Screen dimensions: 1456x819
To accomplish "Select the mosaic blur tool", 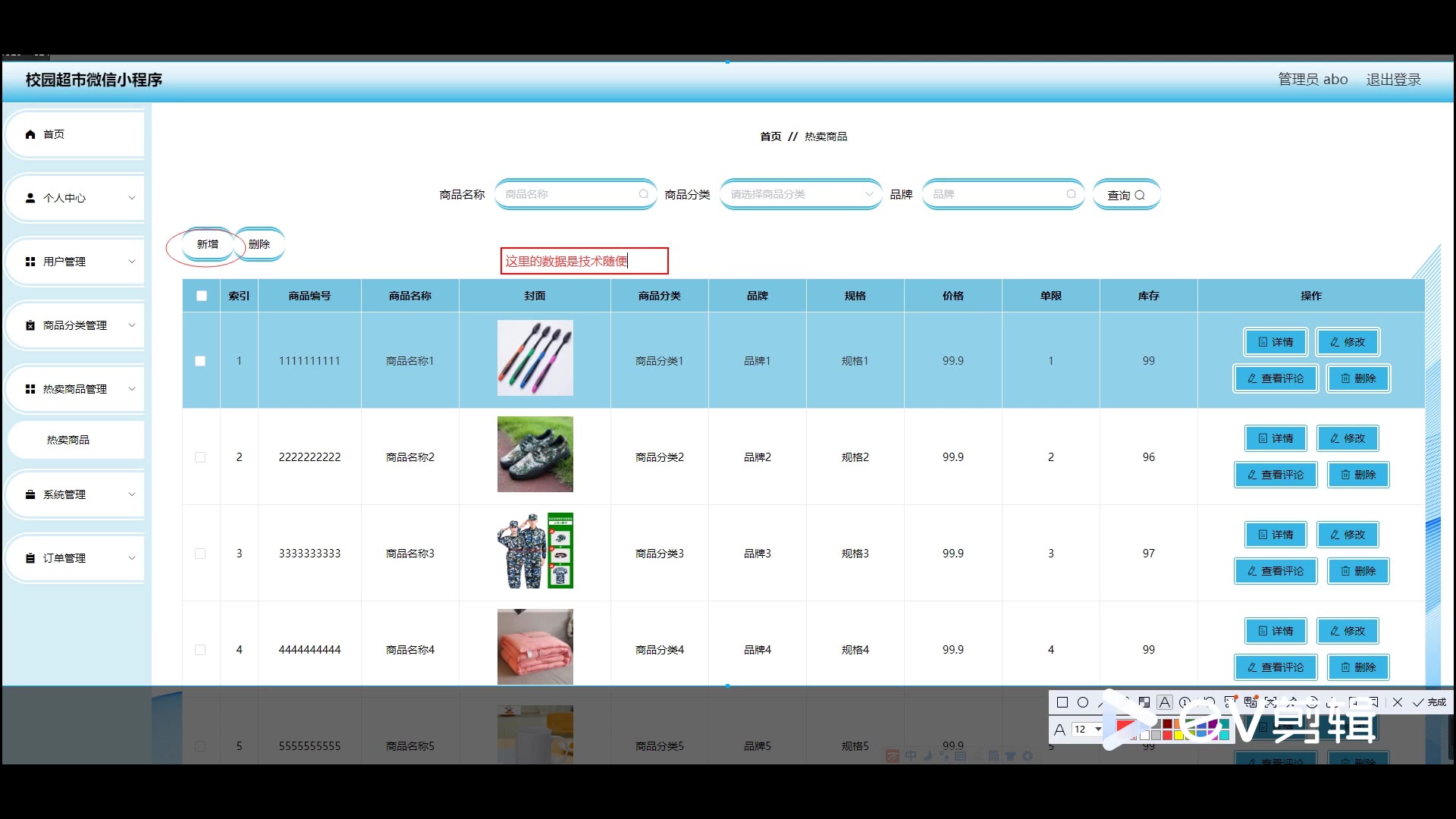I will click(x=1144, y=702).
